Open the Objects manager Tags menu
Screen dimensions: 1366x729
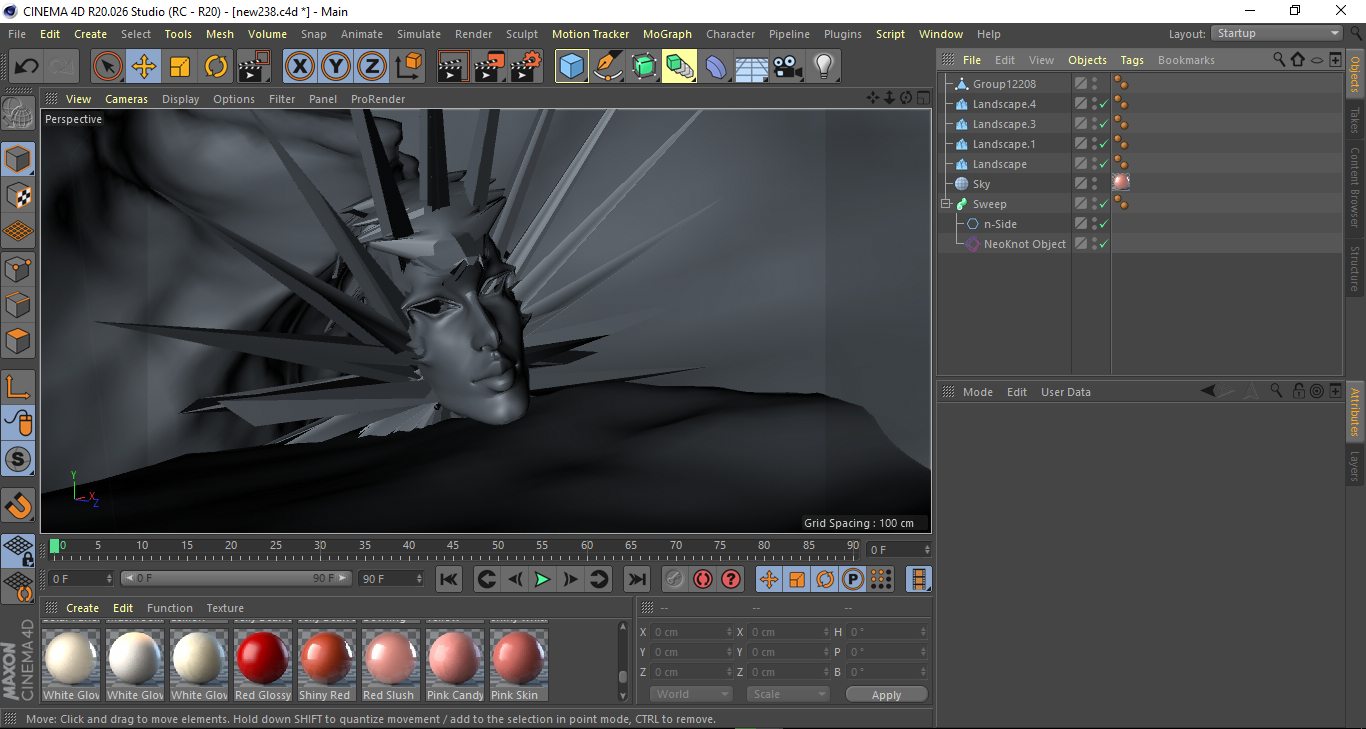pyautogui.click(x=1132, y=60)
